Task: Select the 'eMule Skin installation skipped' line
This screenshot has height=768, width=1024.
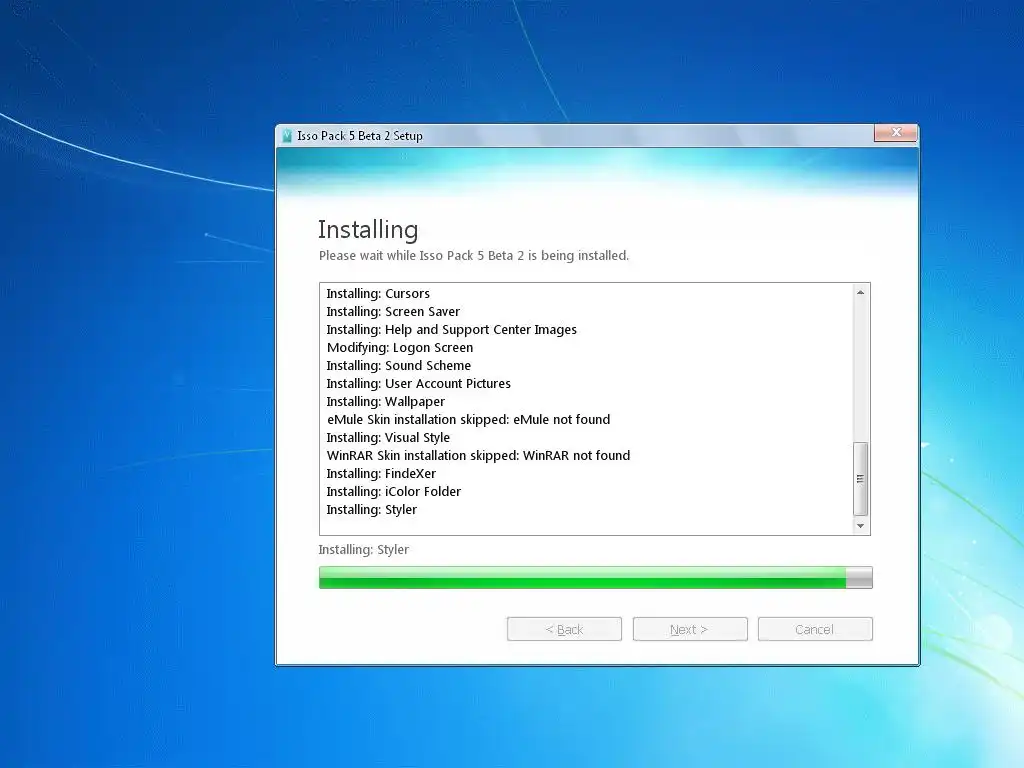Action: pyautogui.click(x=468, y=419)
